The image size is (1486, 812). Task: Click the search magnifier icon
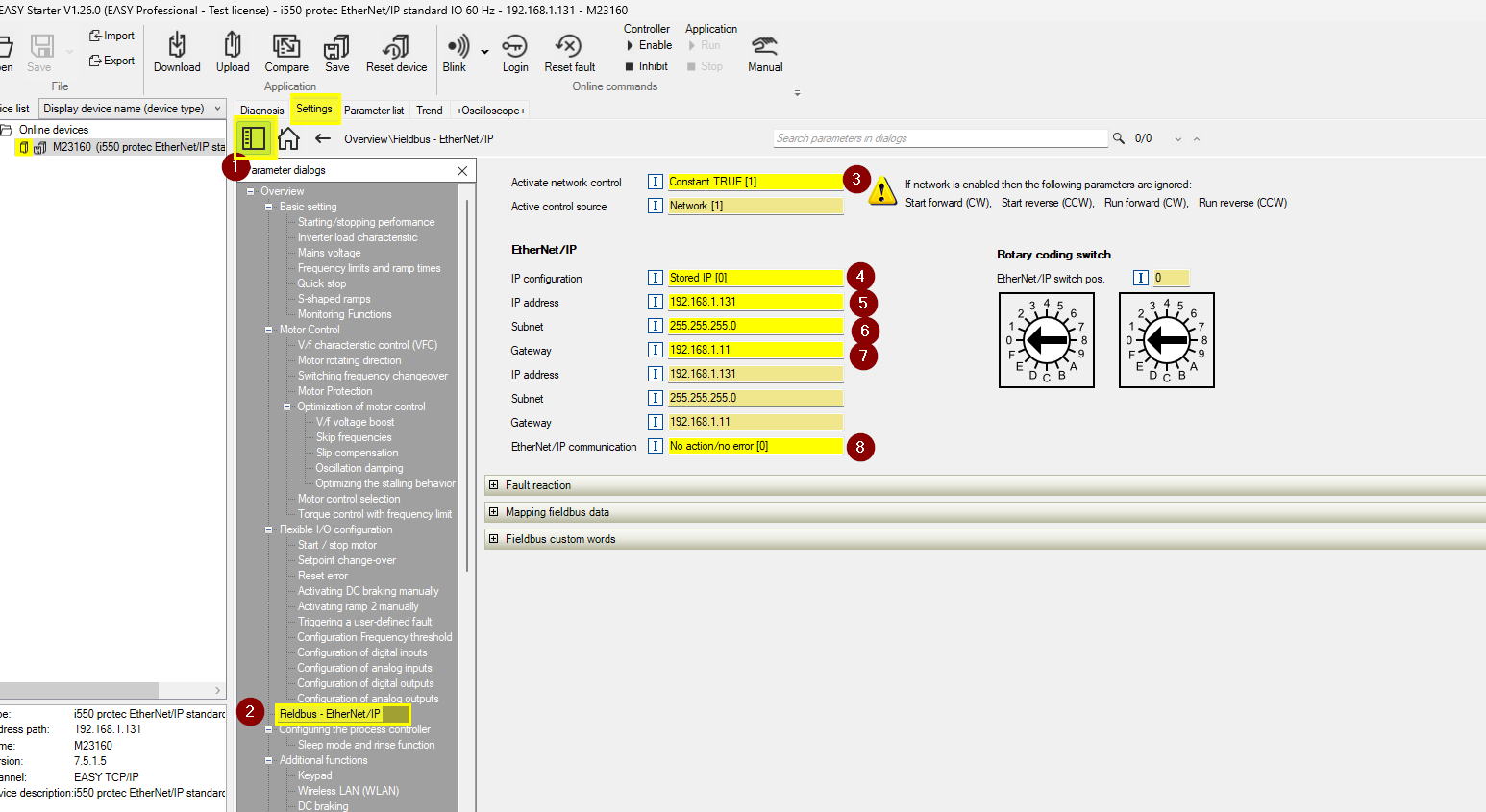click(1119, 138)
